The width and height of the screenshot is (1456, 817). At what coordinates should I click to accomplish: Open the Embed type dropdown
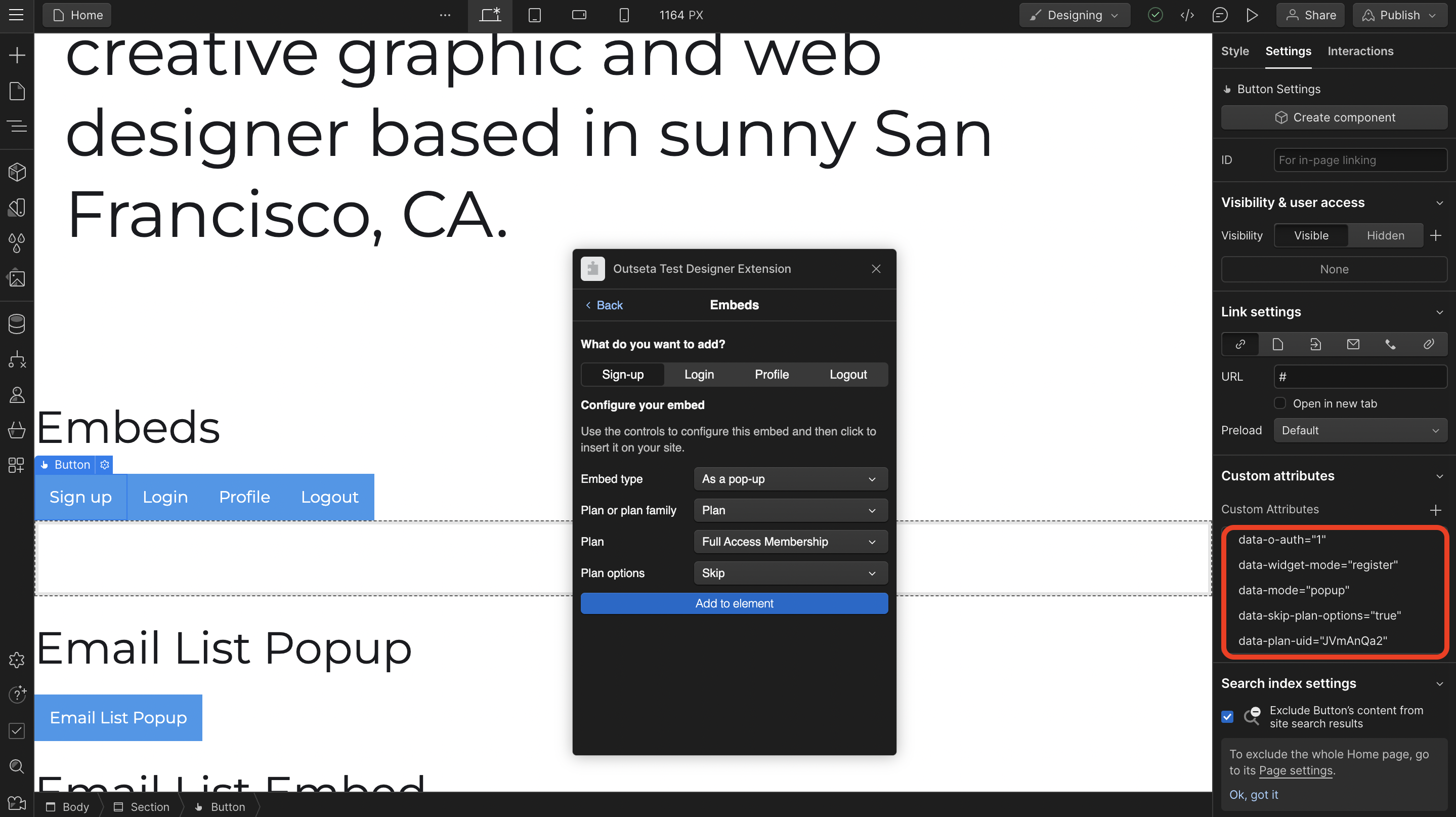[x=790, y=479]
